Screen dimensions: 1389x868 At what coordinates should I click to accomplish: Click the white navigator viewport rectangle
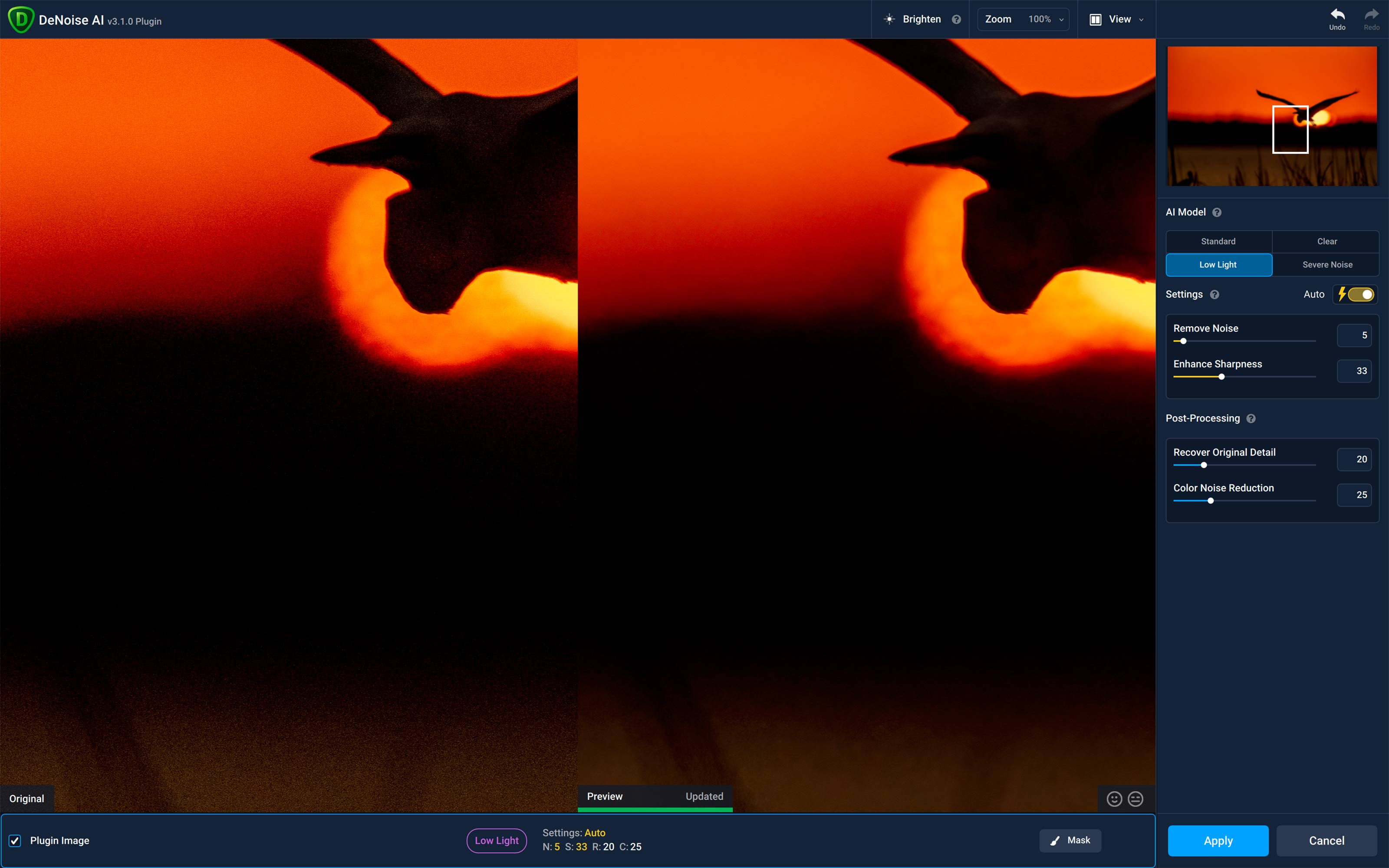(x=1290, y=129)
